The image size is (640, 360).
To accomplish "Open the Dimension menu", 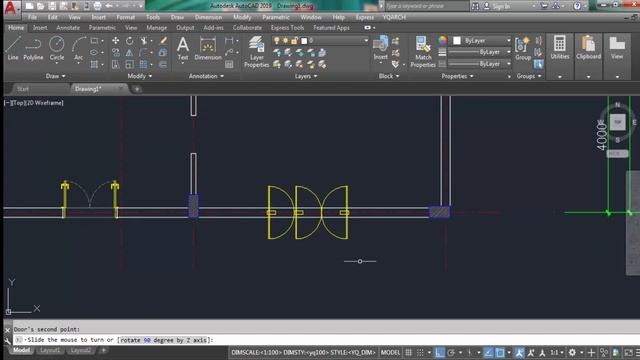I will click(209, 17).
